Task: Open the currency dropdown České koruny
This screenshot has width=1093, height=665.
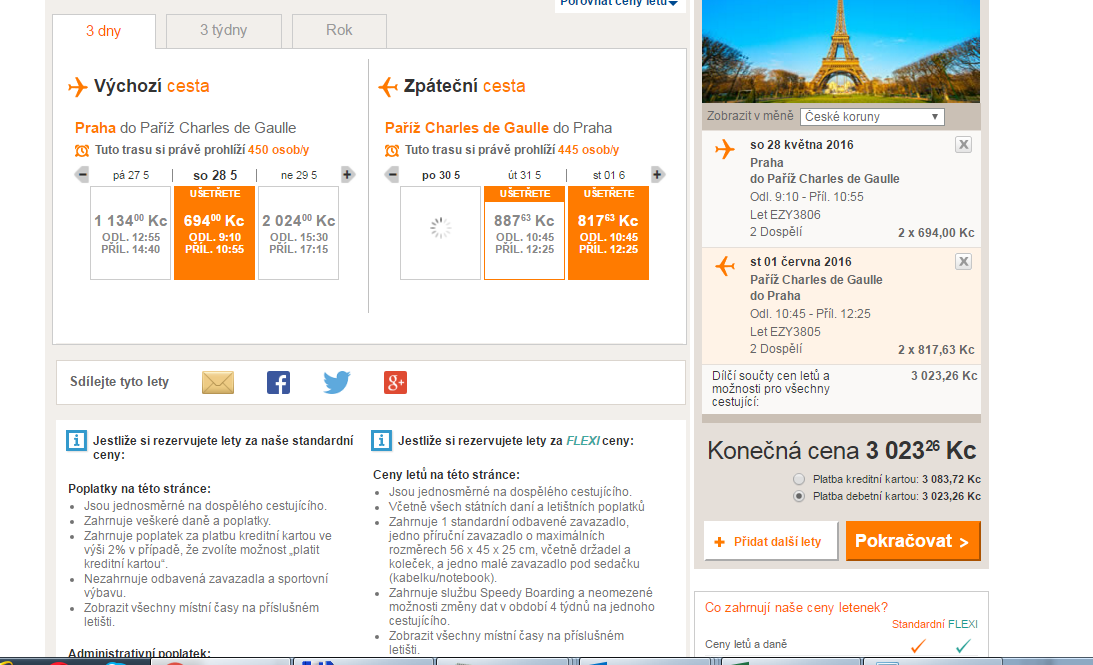Action: coord(871,117)
